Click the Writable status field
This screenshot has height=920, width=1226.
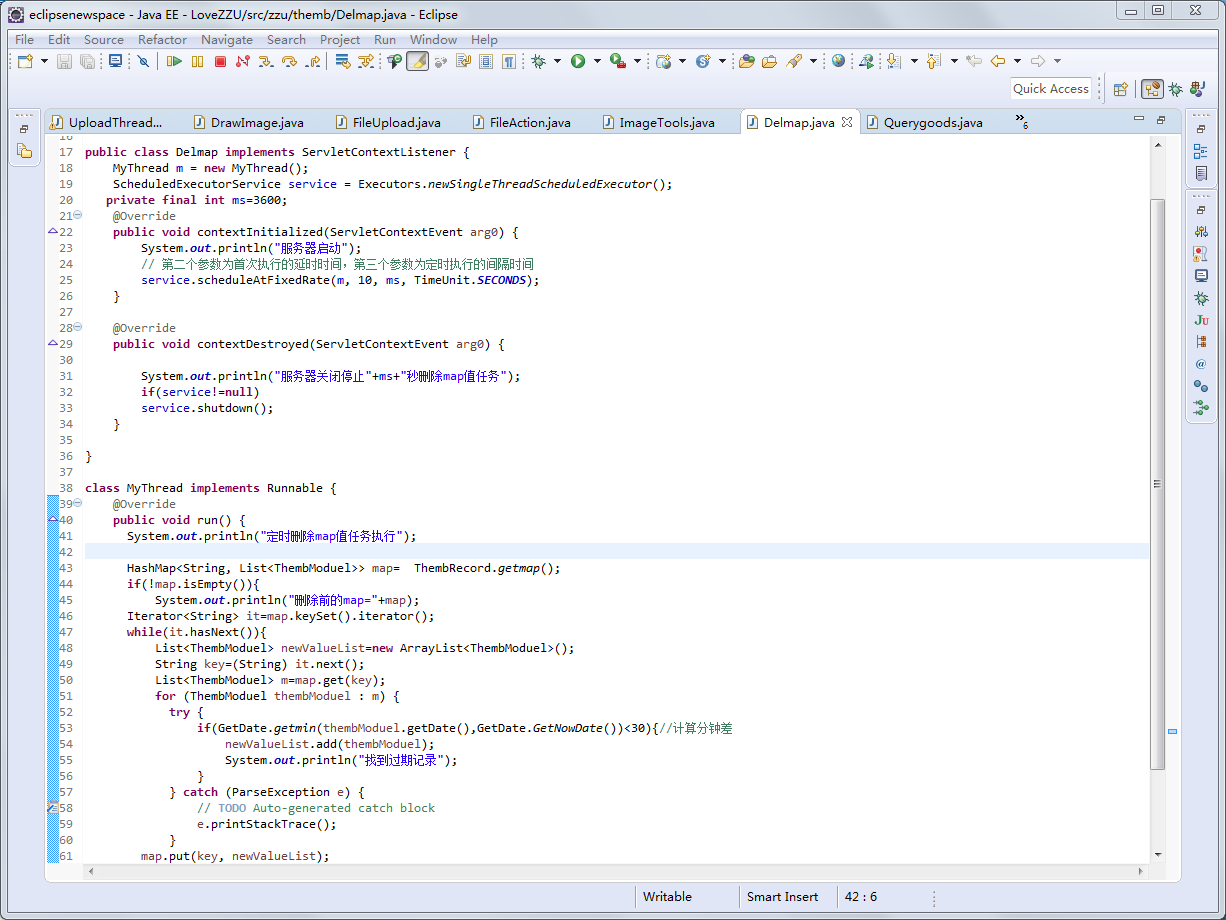point(667,897)
